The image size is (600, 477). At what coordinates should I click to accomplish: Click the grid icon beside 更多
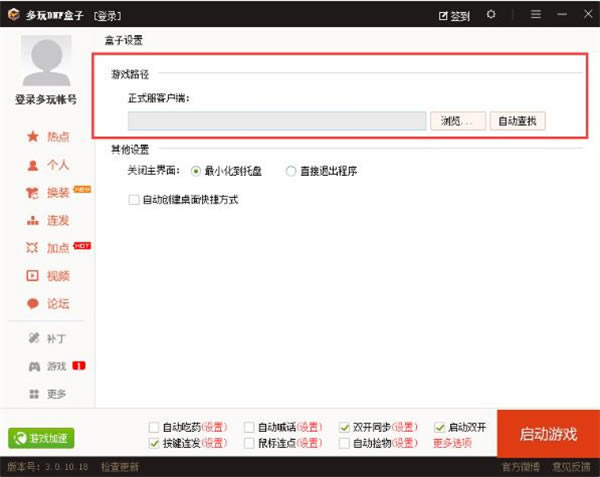[34, 394]
